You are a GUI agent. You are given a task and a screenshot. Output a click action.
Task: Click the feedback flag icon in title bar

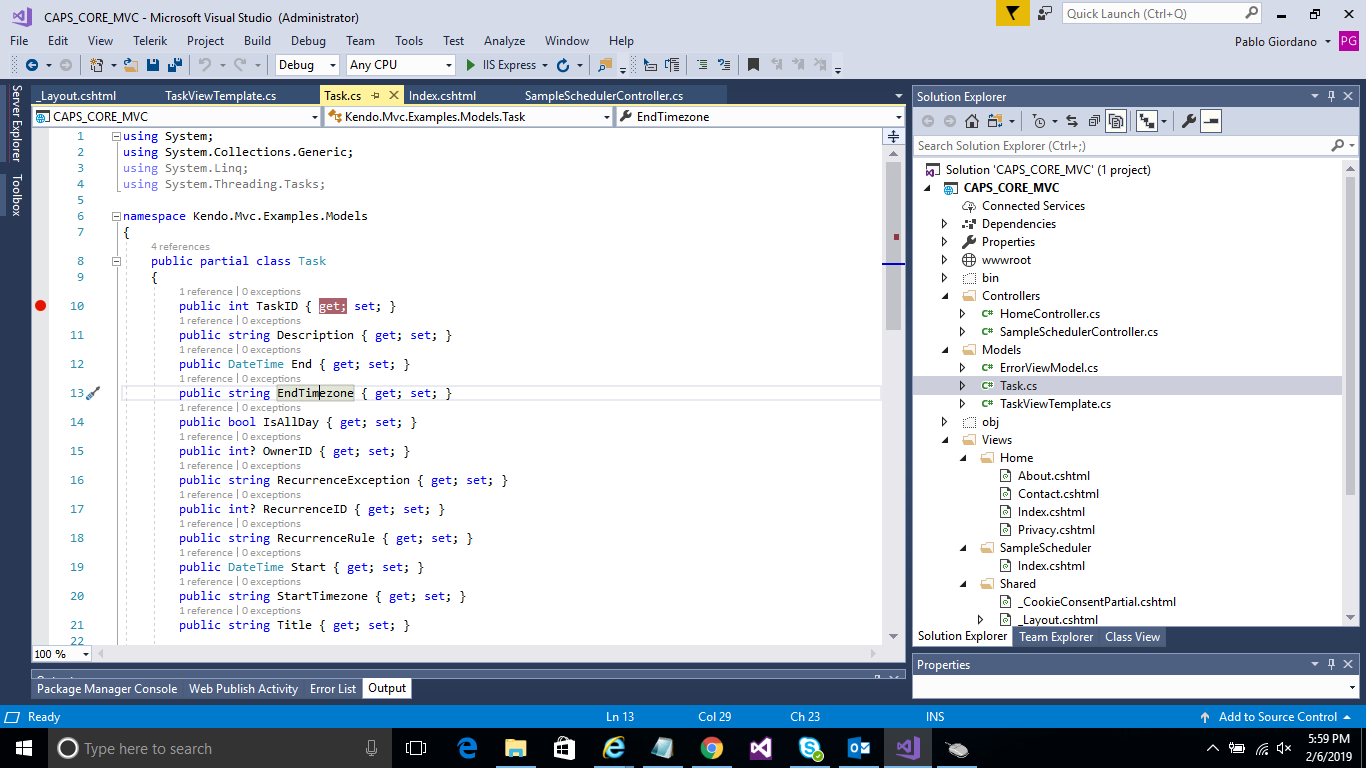(1013, 13)
